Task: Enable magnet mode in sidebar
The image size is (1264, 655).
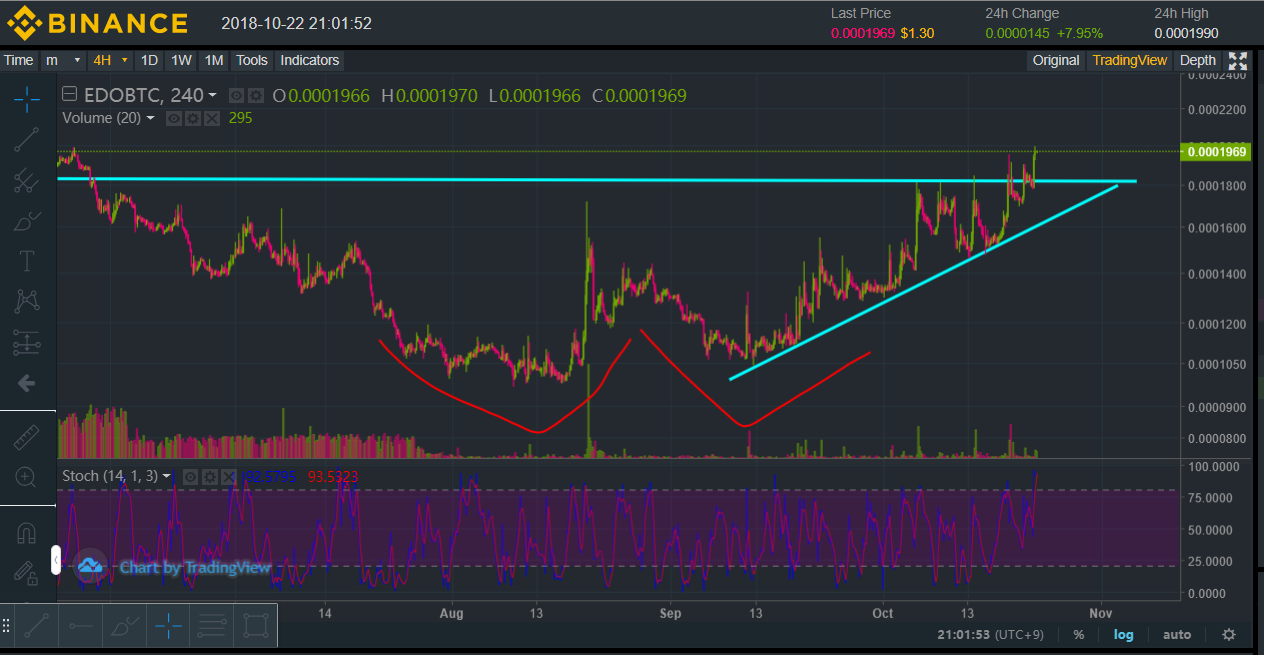Action: (27, 533)
